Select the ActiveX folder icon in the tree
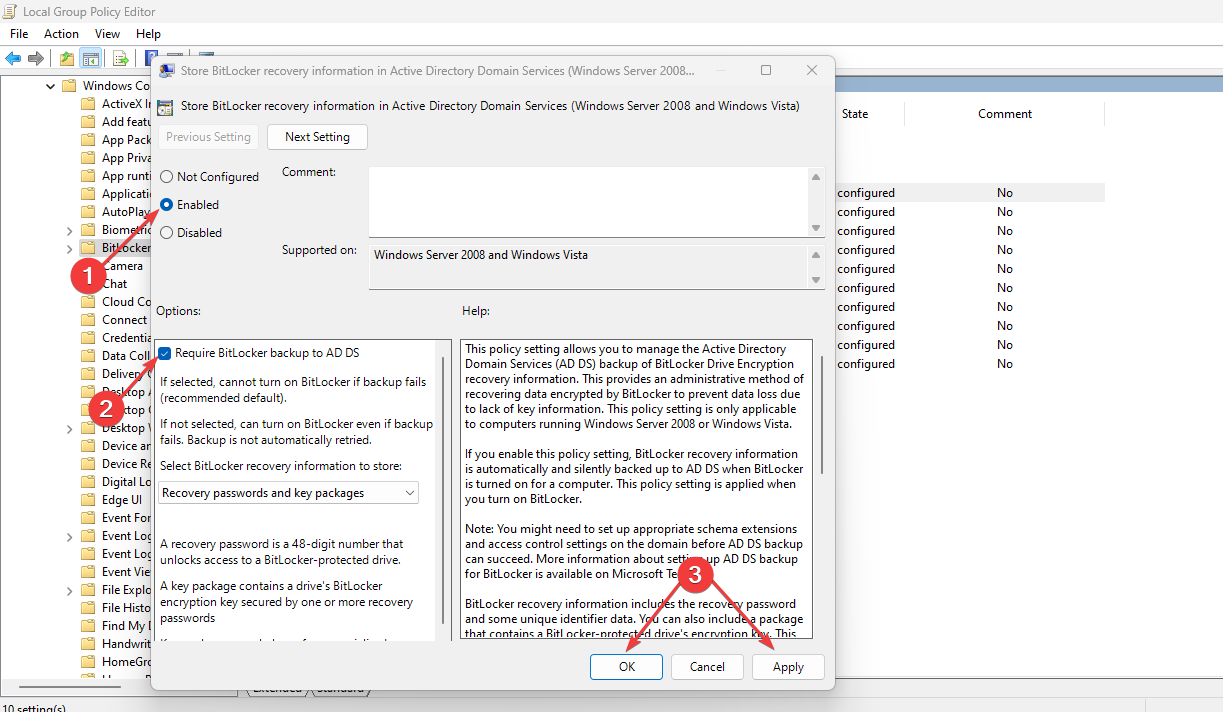The width and height of the screenshot is (1223, 712). pyautogui.click(x=89, y=104)
